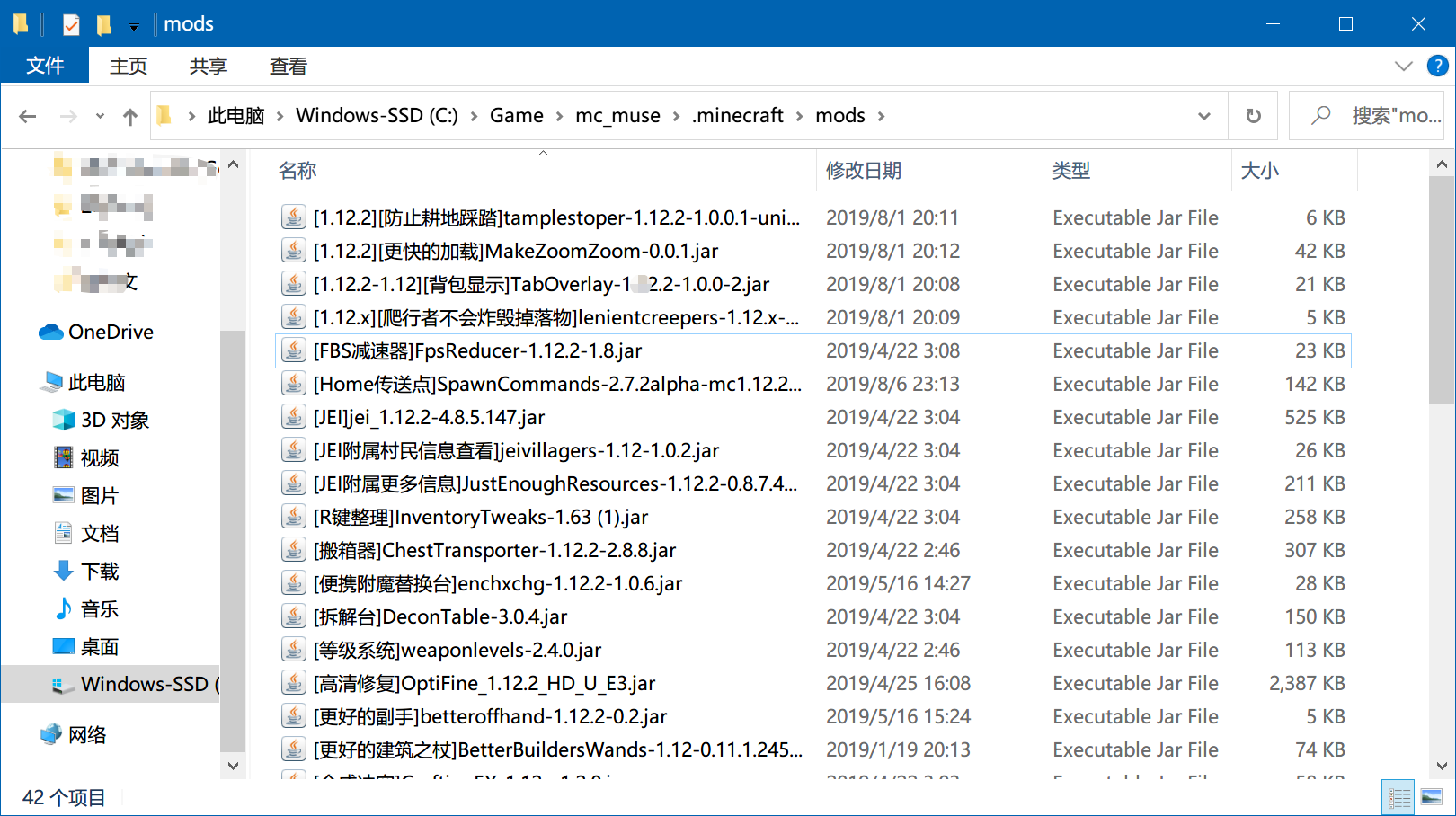
Task: Open search using the magnifier icon
Action: pyautogui.click(x=1318, y=115)
